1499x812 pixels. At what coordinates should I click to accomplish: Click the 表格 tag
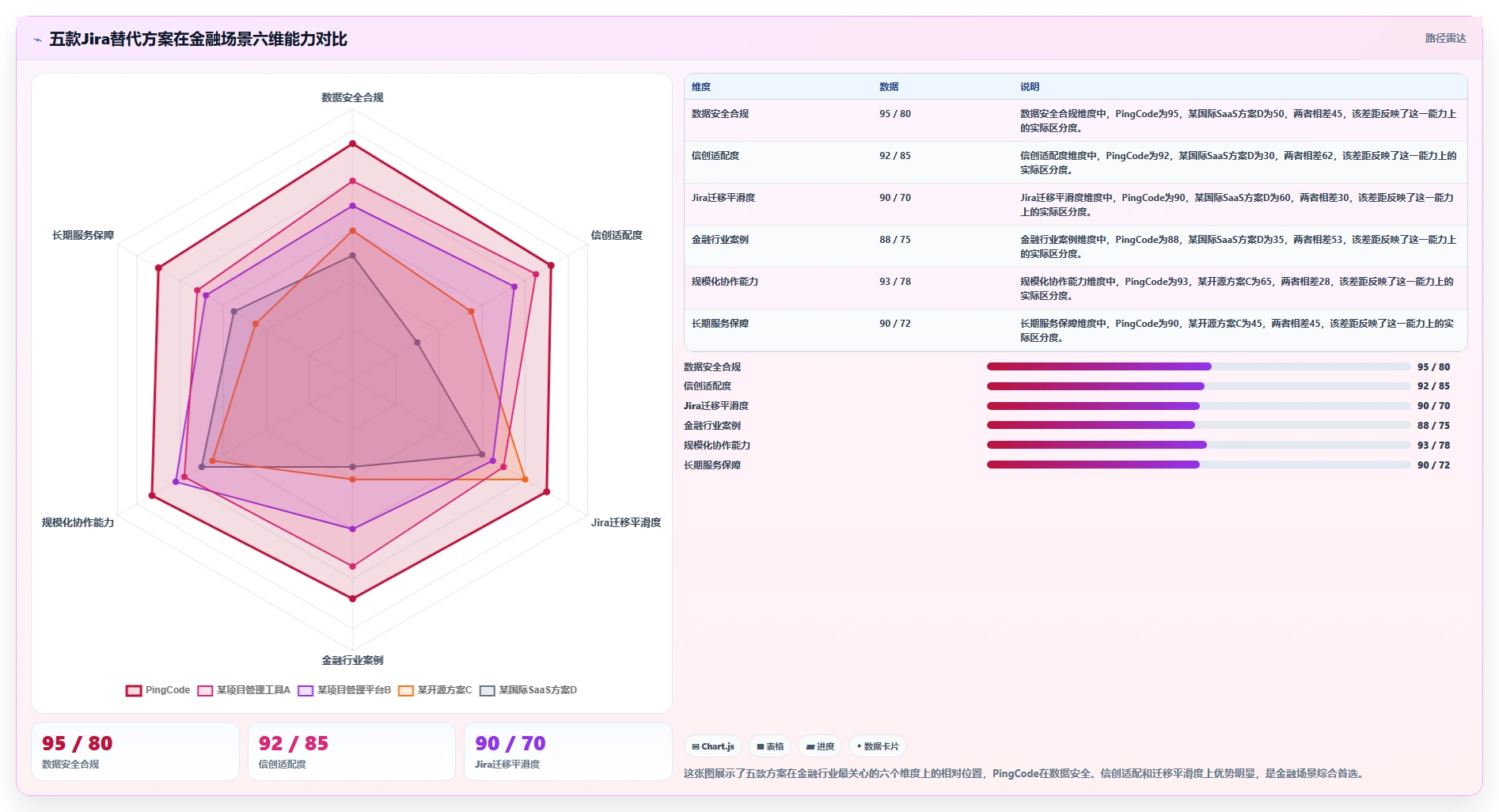[x=770, y=746]
